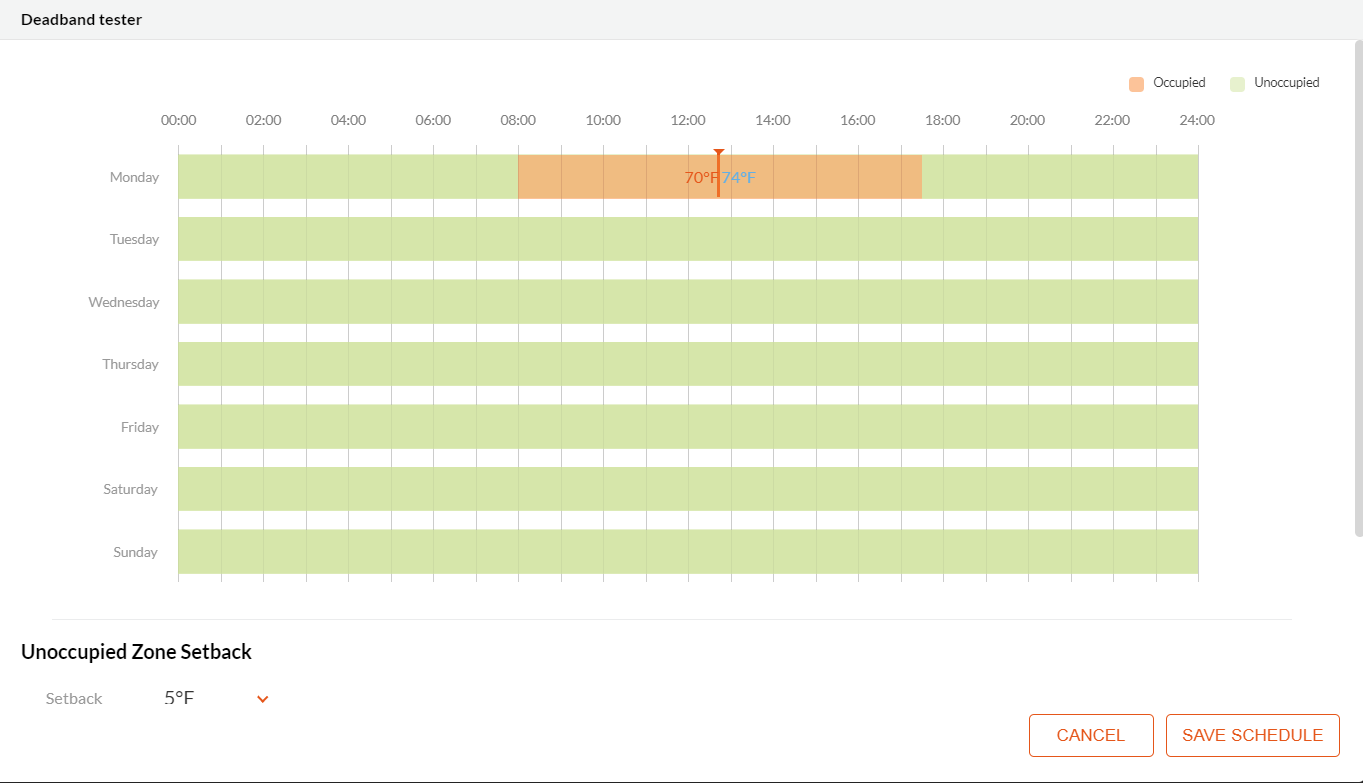The height and width of the screenshot is (783, 1363).
Task: Click the Wednesday unoccupied schedule bar
Action: coord(688,302)
